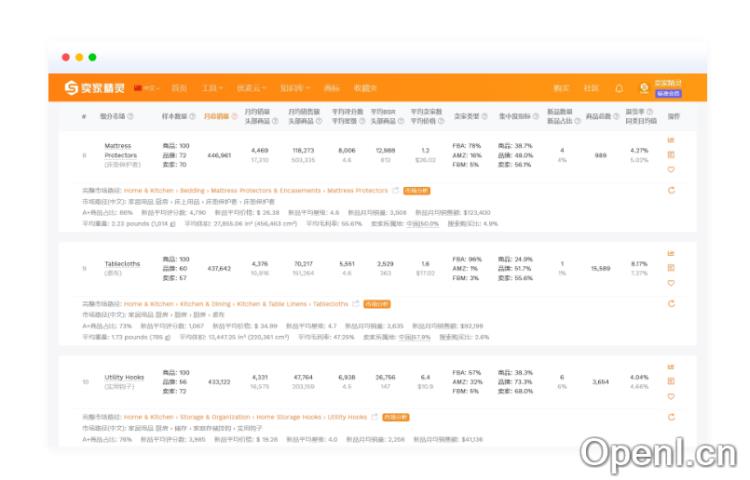Screen dimensions: 750x480
Task: Favorite the Mattress Protectors market with heart
Action: [x=671, y=169]
